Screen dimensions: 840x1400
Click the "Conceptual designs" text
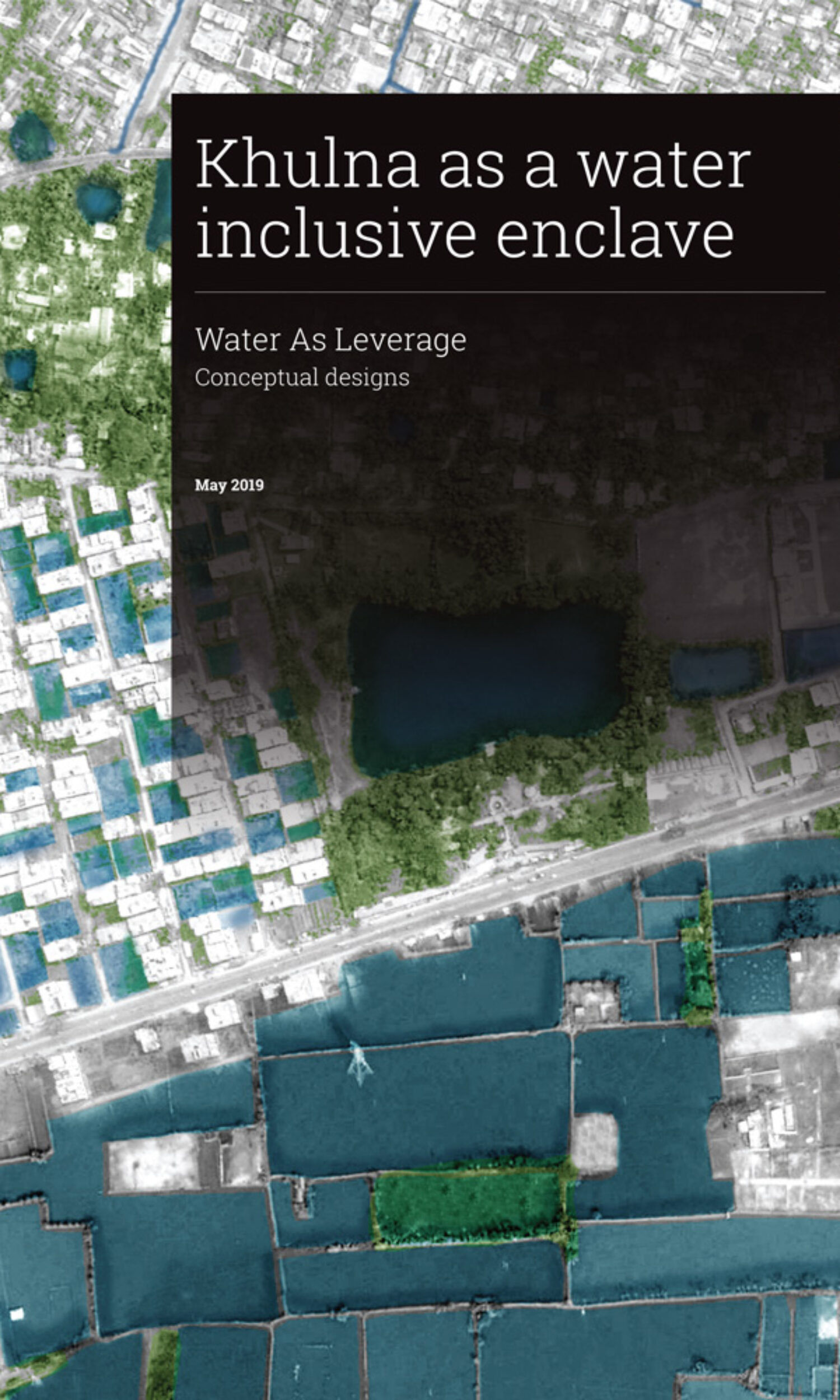[302, 377]
